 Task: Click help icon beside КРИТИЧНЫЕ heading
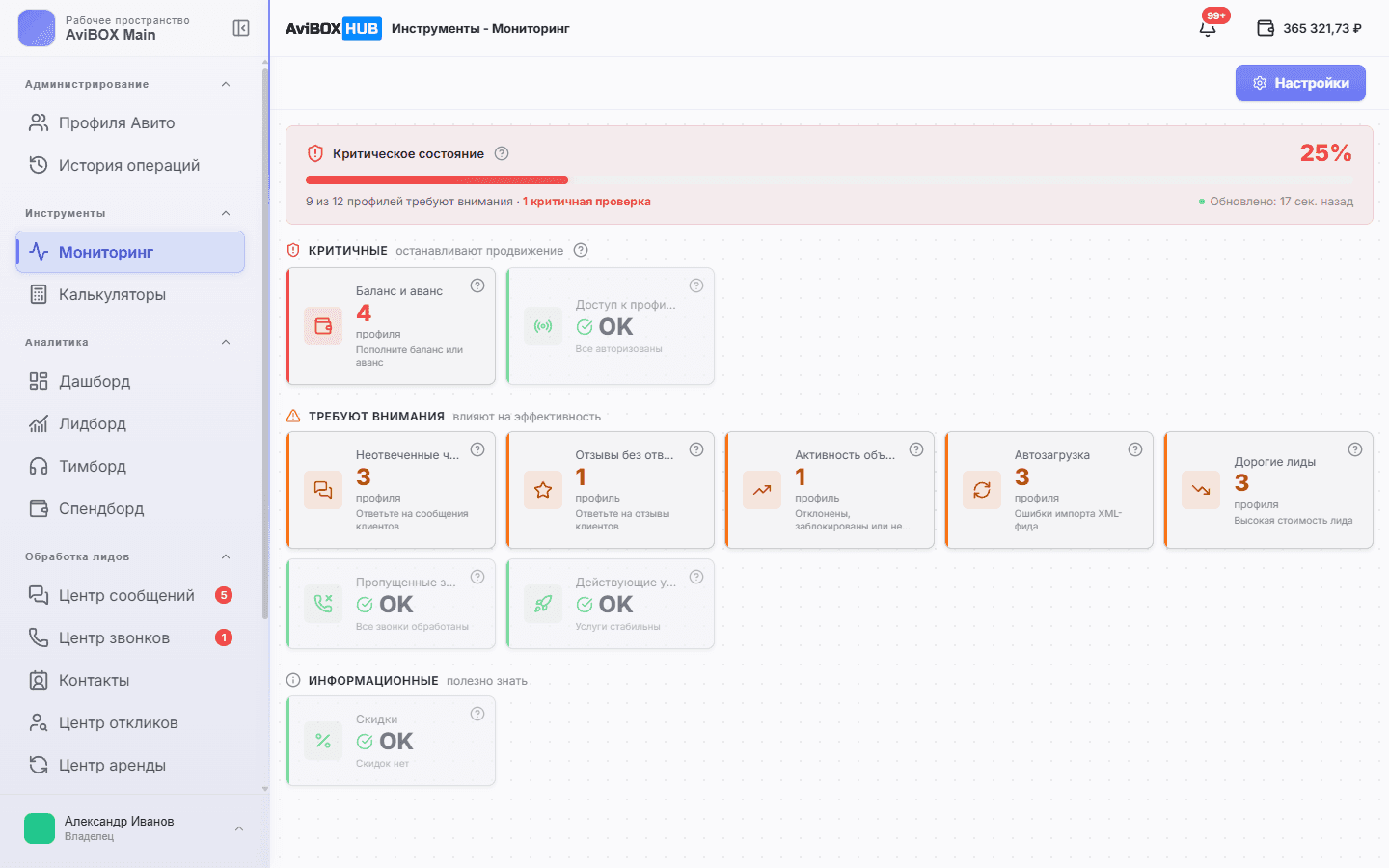click(581, 250)
